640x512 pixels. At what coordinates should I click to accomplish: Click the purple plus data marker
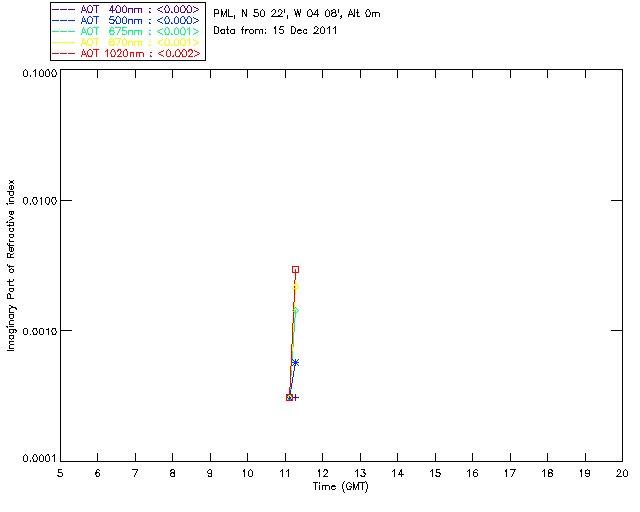click(296, 397)
